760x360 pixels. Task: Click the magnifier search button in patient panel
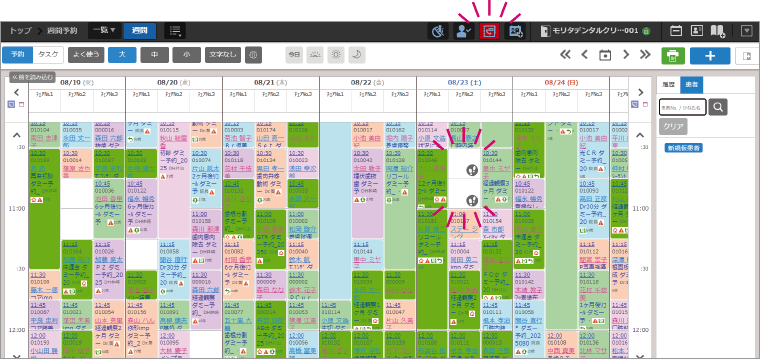click(718, 107)
